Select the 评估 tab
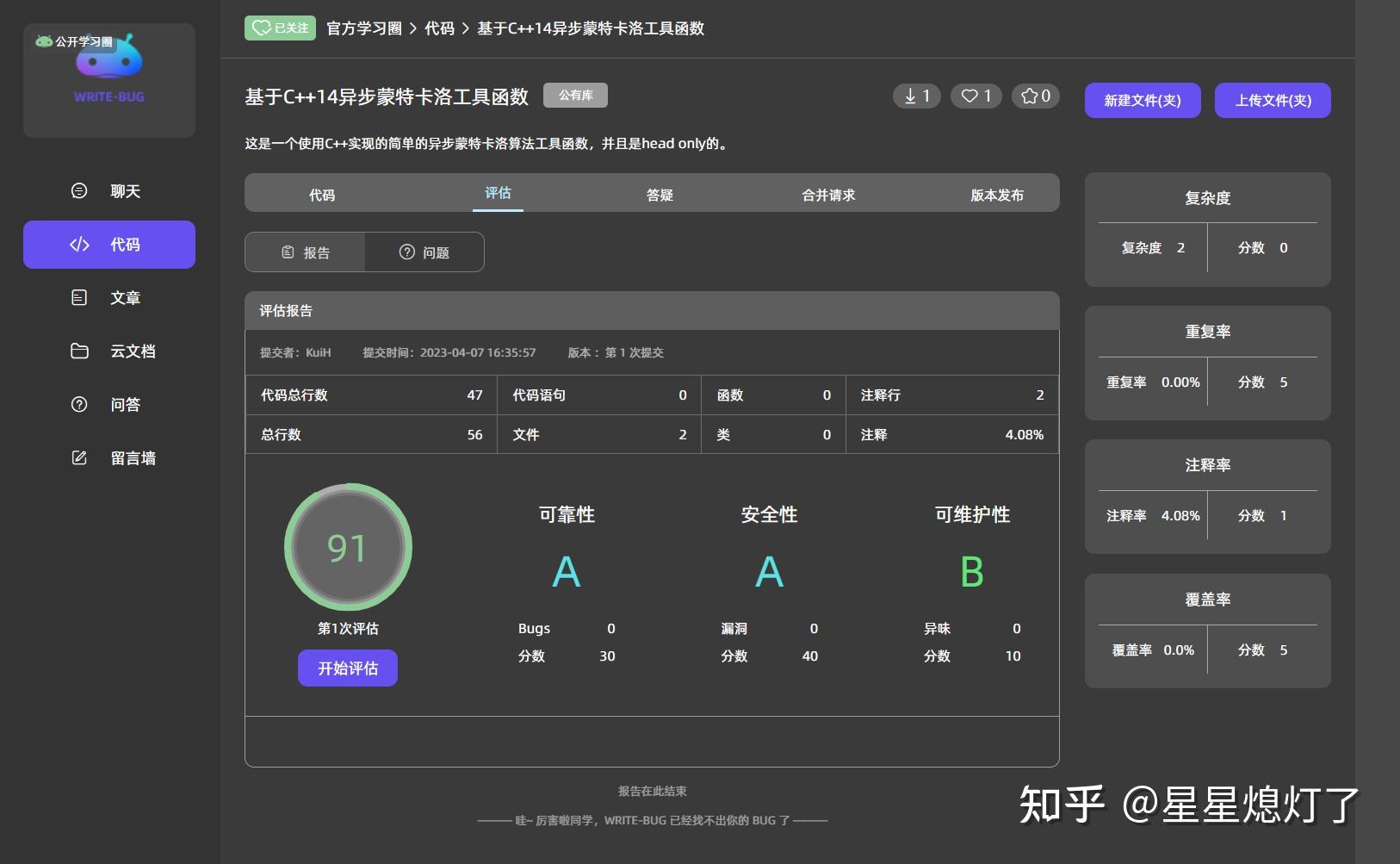The width and height of the screenshot is (1400, 864). coord(498,193)
